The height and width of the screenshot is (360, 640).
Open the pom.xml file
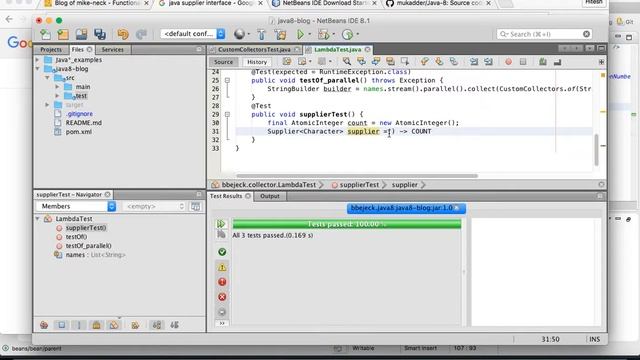click(78, 132)
